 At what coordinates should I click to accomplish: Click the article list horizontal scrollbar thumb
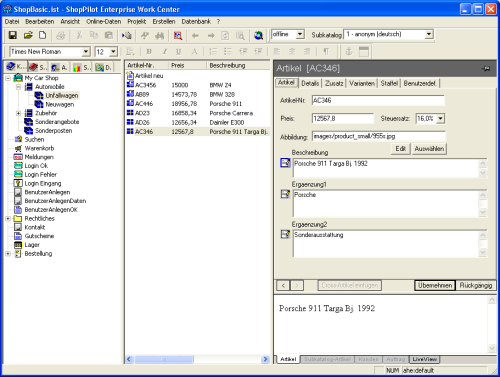(164, 359)
